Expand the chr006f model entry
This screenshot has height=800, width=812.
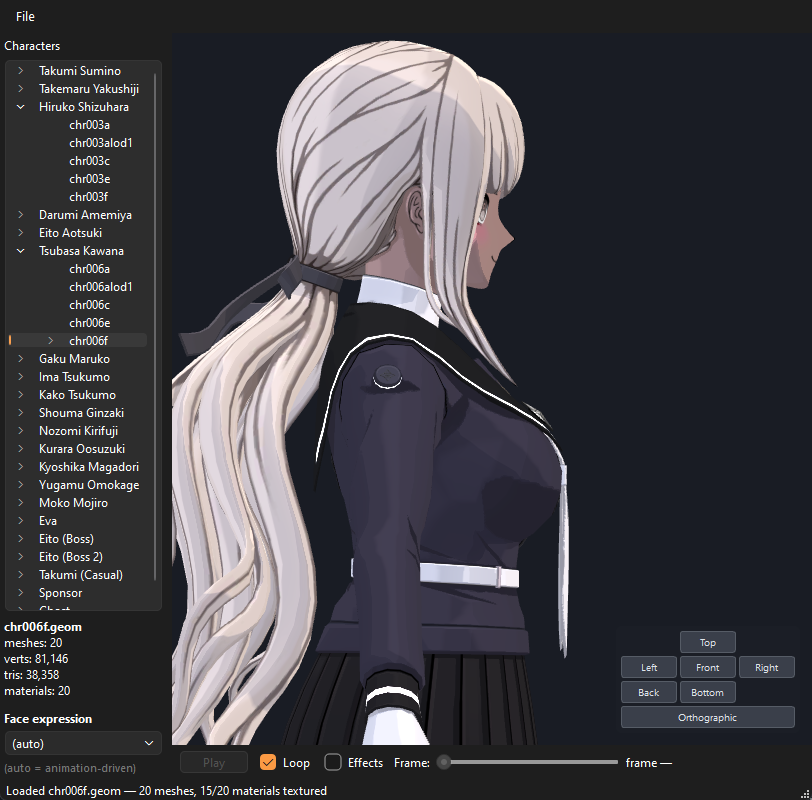(x=50, y=341)
